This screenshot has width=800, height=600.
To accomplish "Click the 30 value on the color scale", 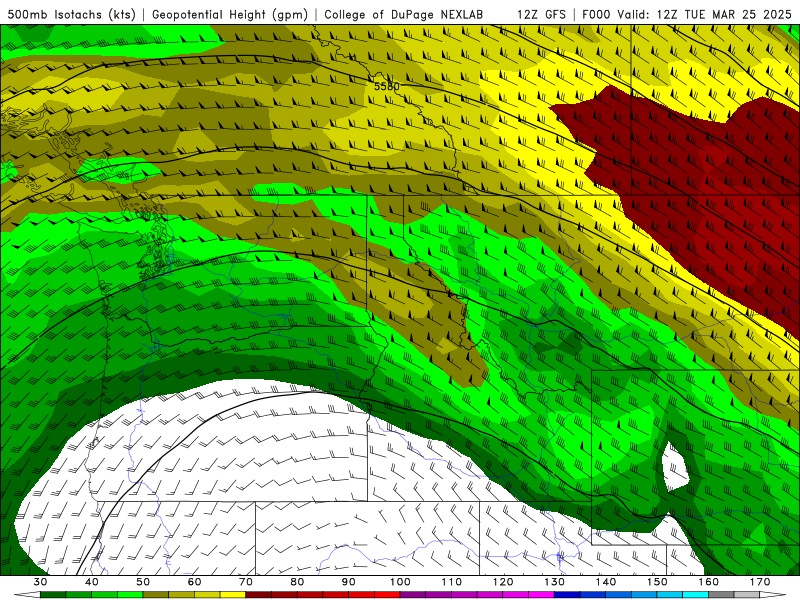I will pos(40,582).
